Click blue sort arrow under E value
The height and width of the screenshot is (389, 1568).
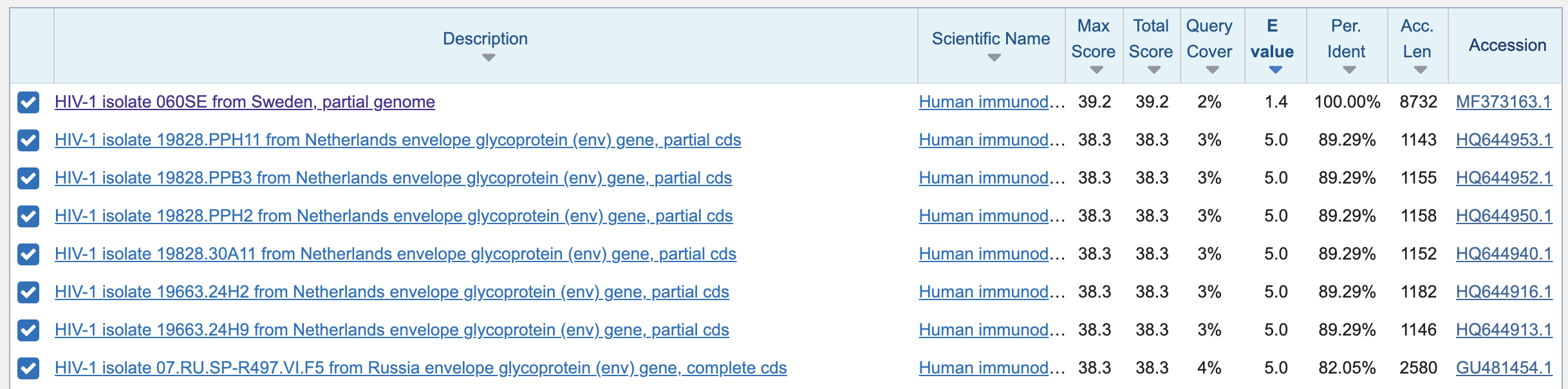pyautogui.click(x=1275, y=70)
